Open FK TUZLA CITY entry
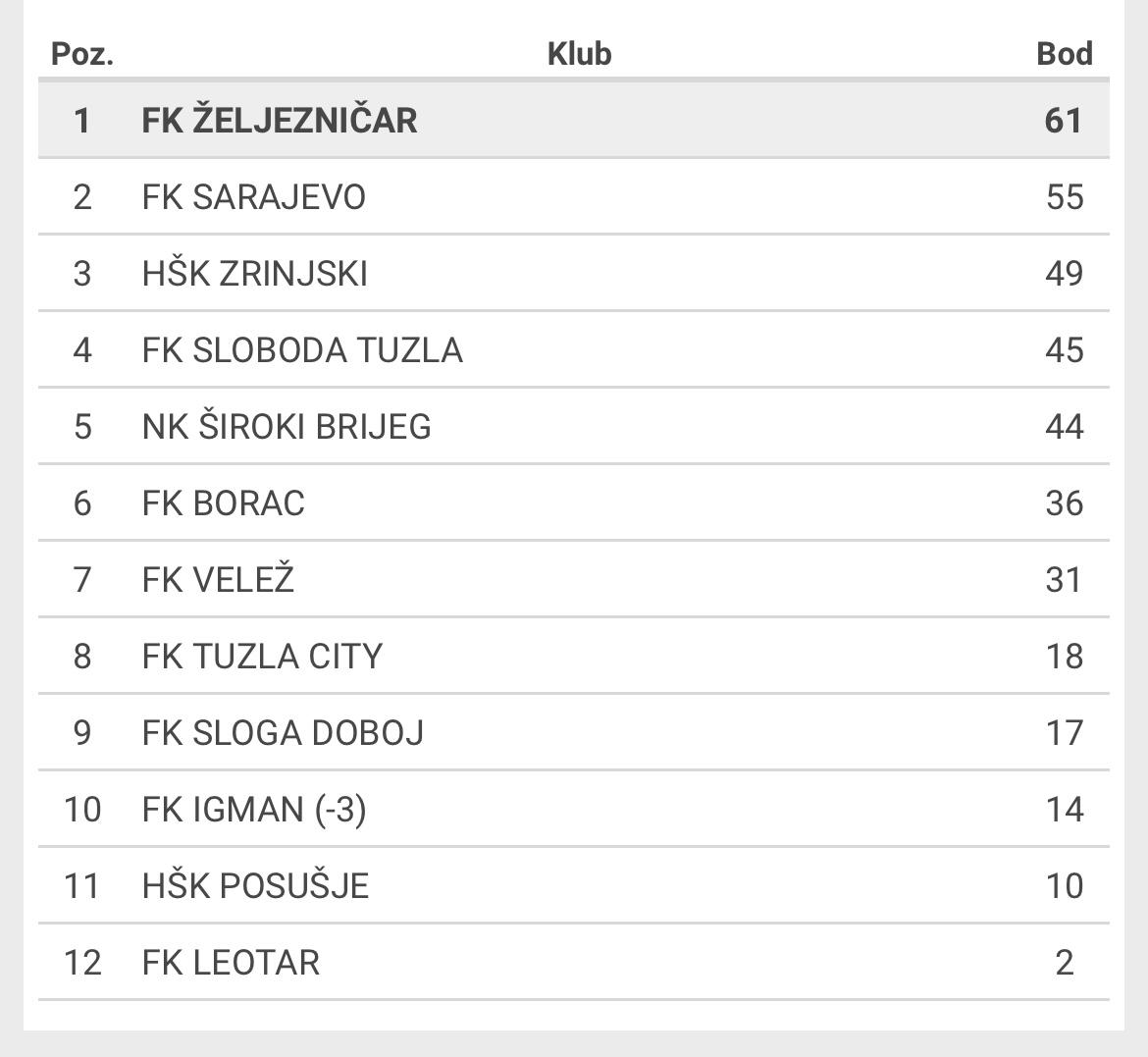 262,657
